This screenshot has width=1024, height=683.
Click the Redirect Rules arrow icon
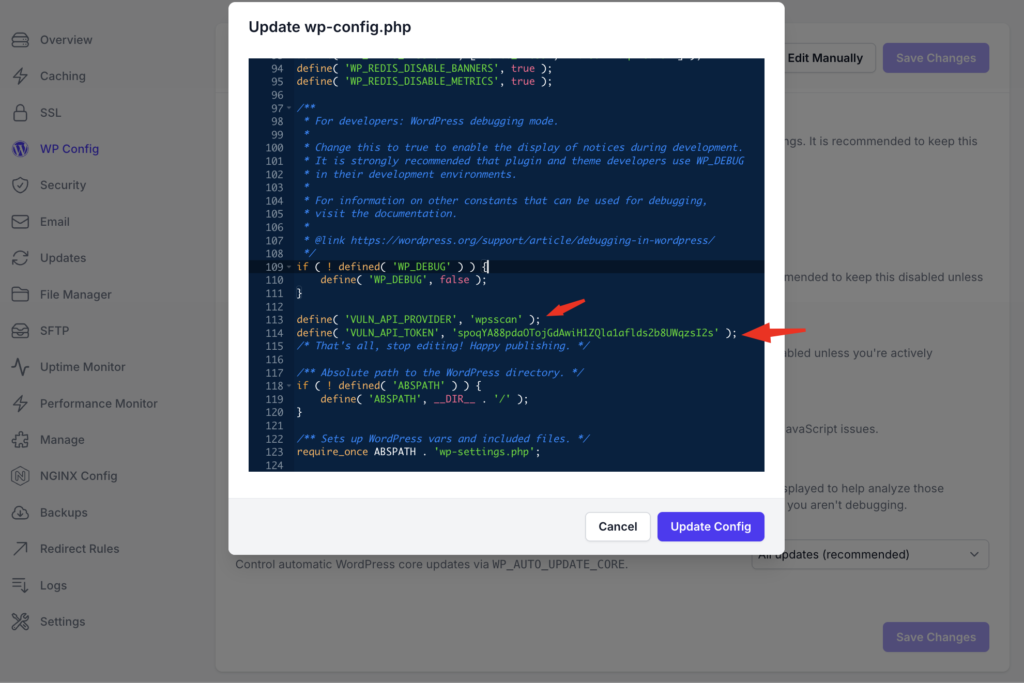(x=20, y=549)
